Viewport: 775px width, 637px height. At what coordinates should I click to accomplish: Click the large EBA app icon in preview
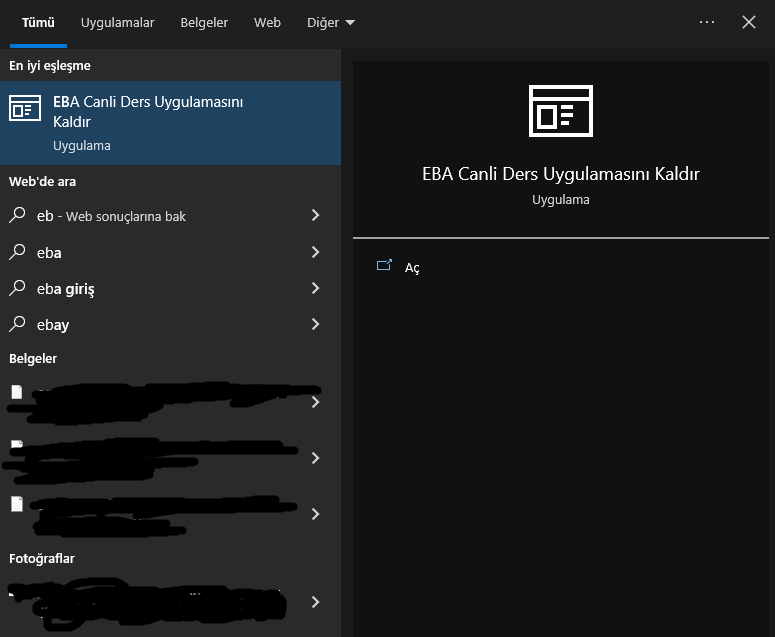pyautogui.click(x=560, y=111)
